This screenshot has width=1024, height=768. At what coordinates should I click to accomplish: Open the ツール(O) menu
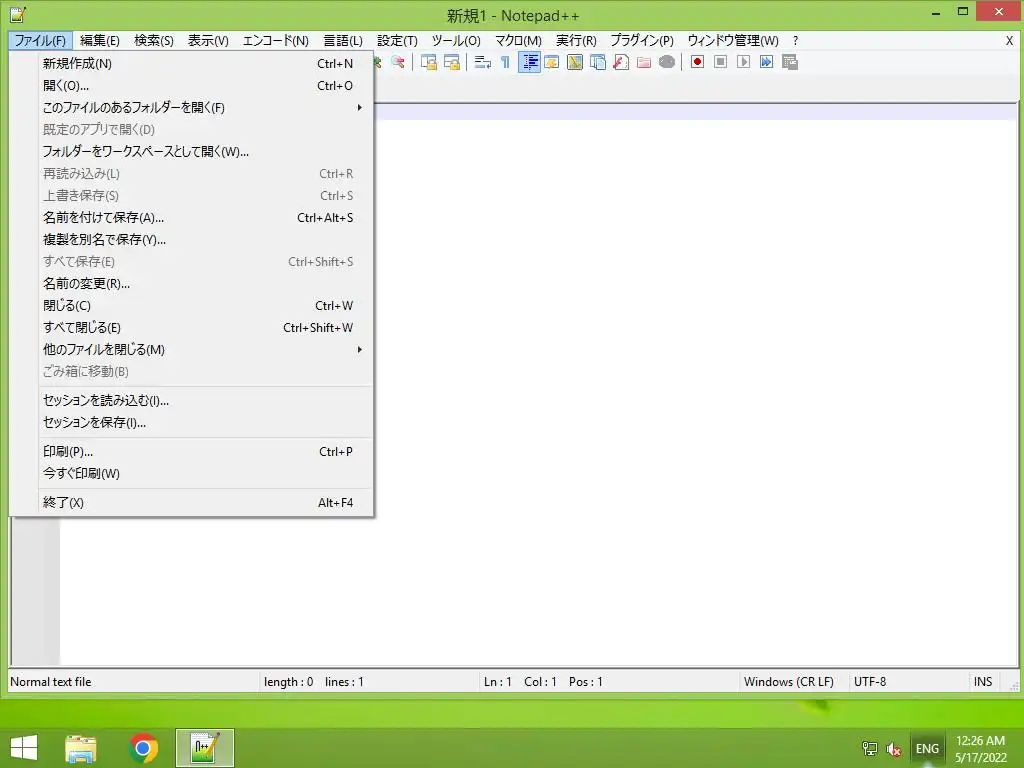456,40
